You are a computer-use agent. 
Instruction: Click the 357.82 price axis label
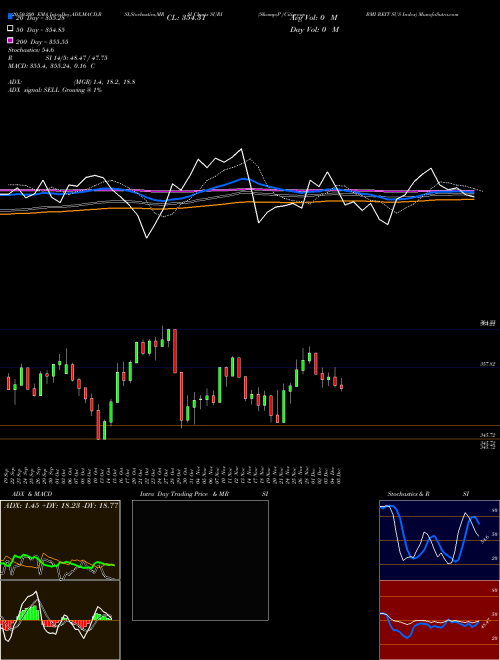(x=488, y=364)
